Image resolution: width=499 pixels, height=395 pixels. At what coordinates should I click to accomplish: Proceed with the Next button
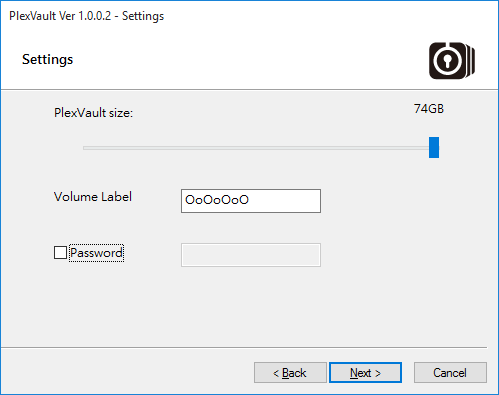coord(365,372)
